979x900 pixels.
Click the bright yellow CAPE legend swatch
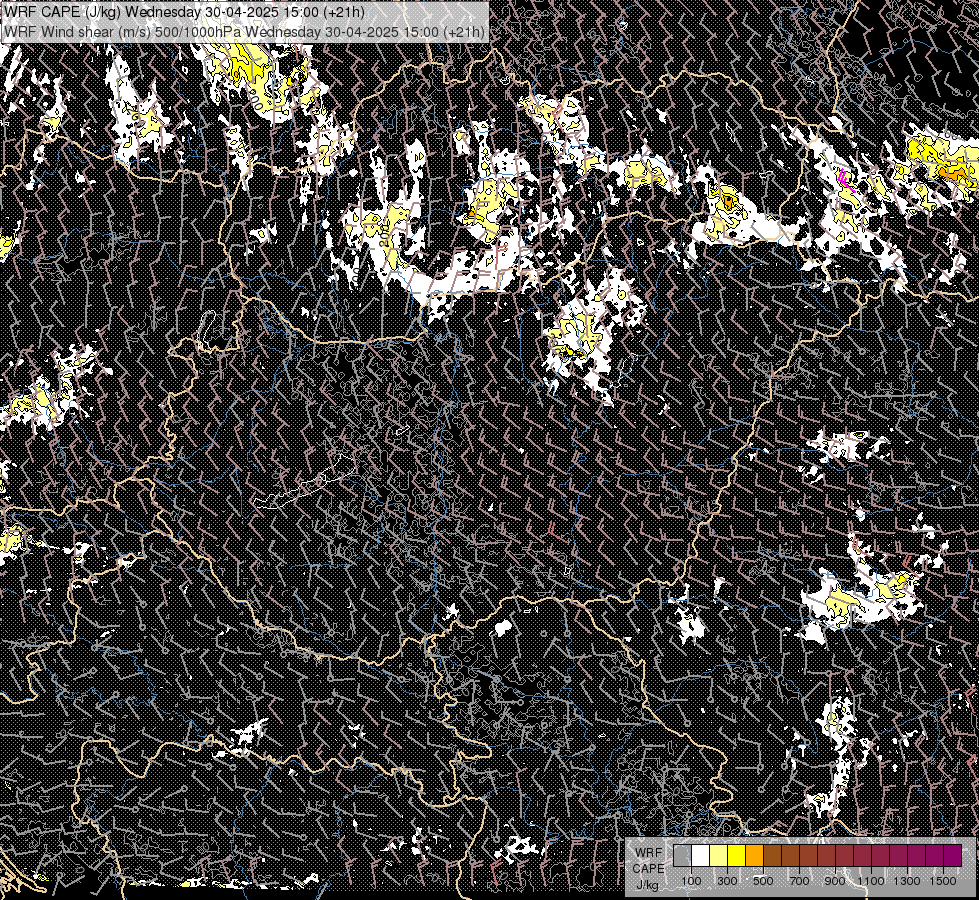coord(737,855)
